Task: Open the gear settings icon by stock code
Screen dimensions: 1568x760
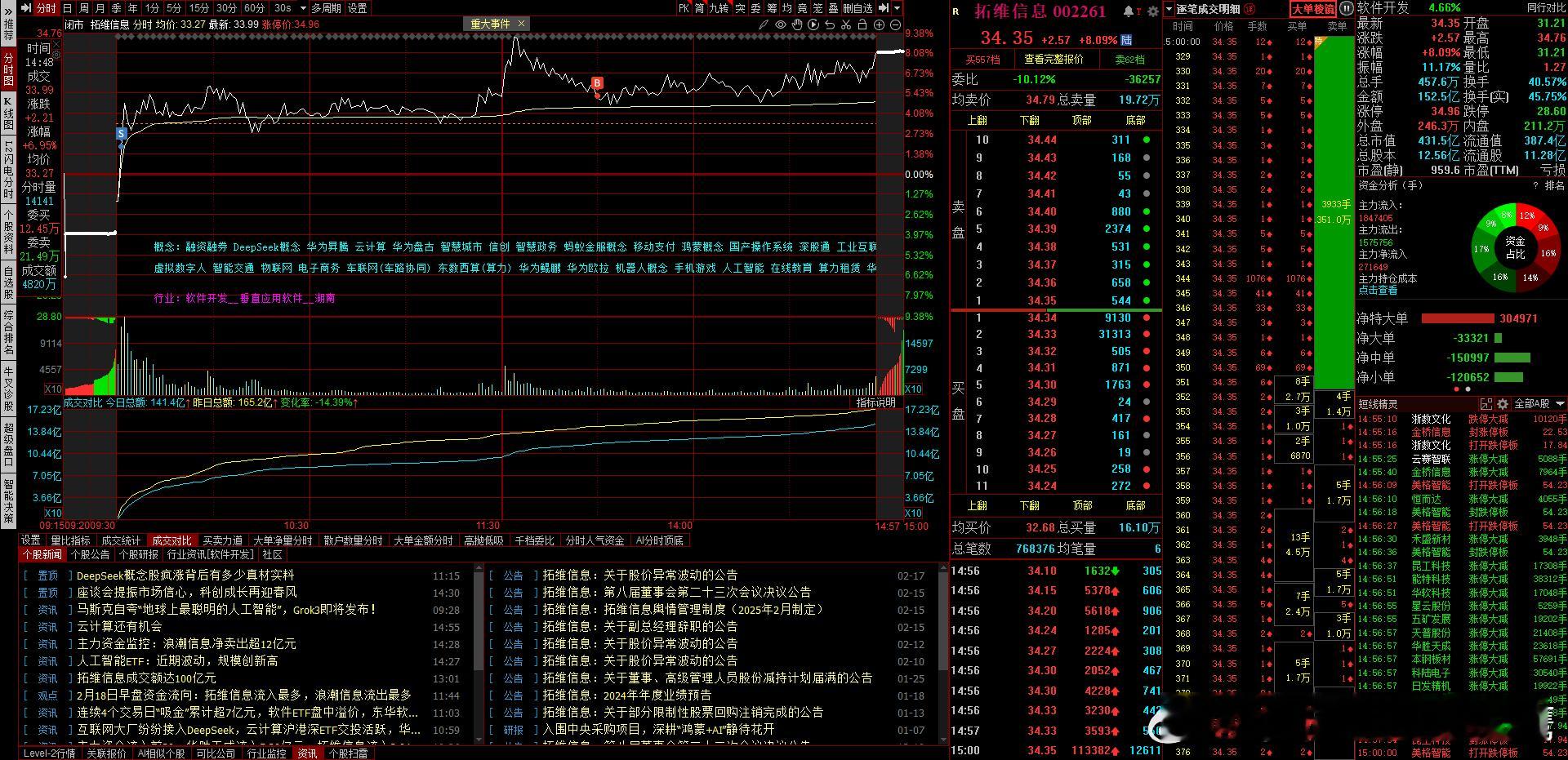Action: [1152, 11]
